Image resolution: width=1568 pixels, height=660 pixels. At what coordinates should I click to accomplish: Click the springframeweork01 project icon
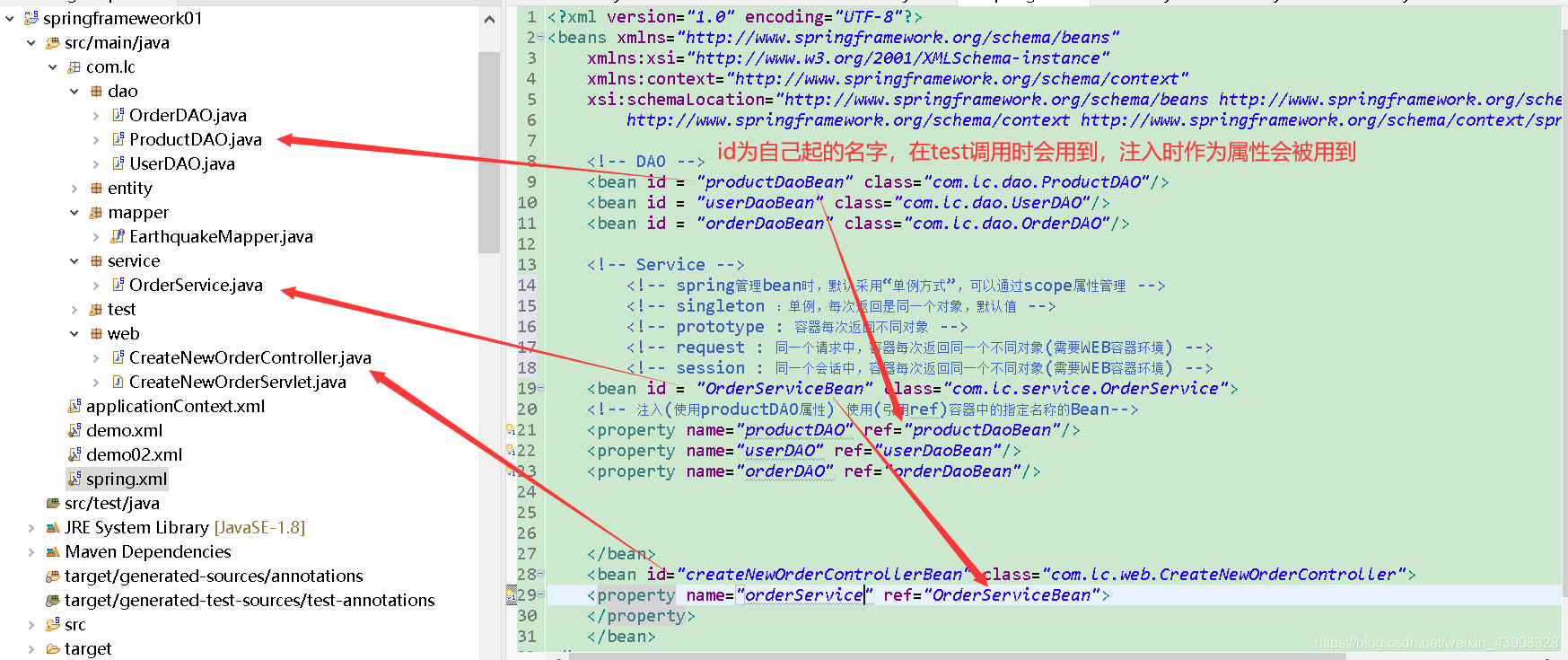click(31, 18)
